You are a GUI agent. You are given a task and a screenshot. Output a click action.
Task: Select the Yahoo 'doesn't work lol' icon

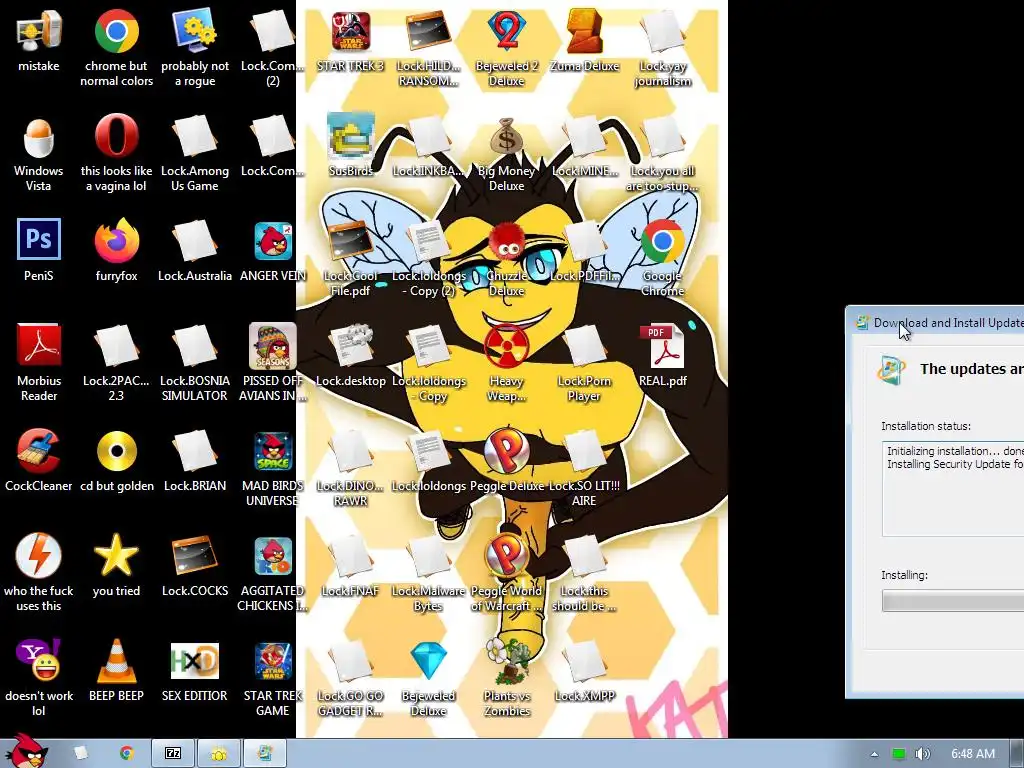(39, 661)
